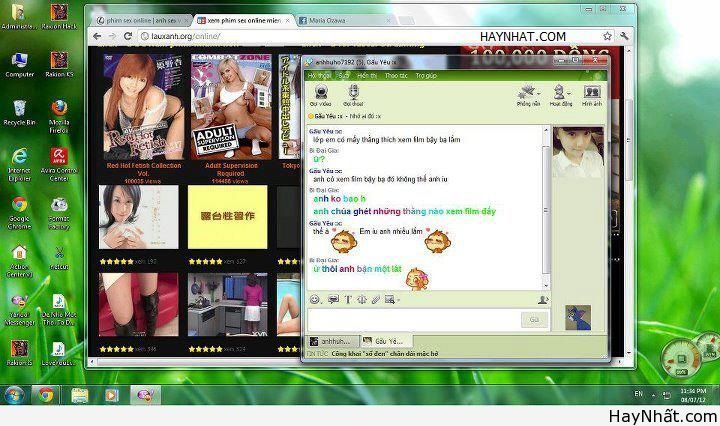Select the Internet Explorer desktop icon
This screenshot has height=426, width=720.
(19, 165)
